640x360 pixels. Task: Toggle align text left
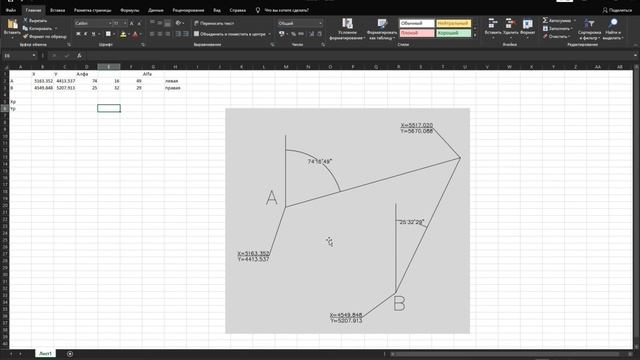152,34
